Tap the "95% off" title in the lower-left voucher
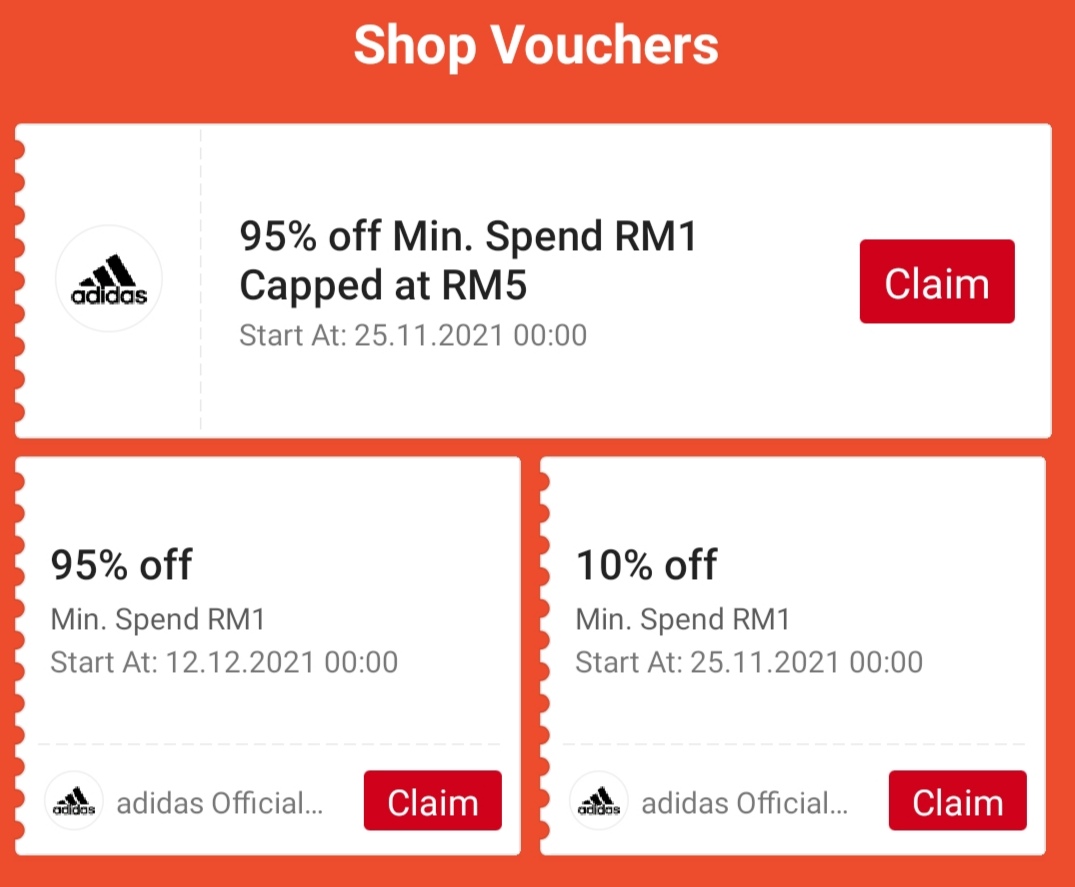This screenshot has width=1075, height=887. 121,566
